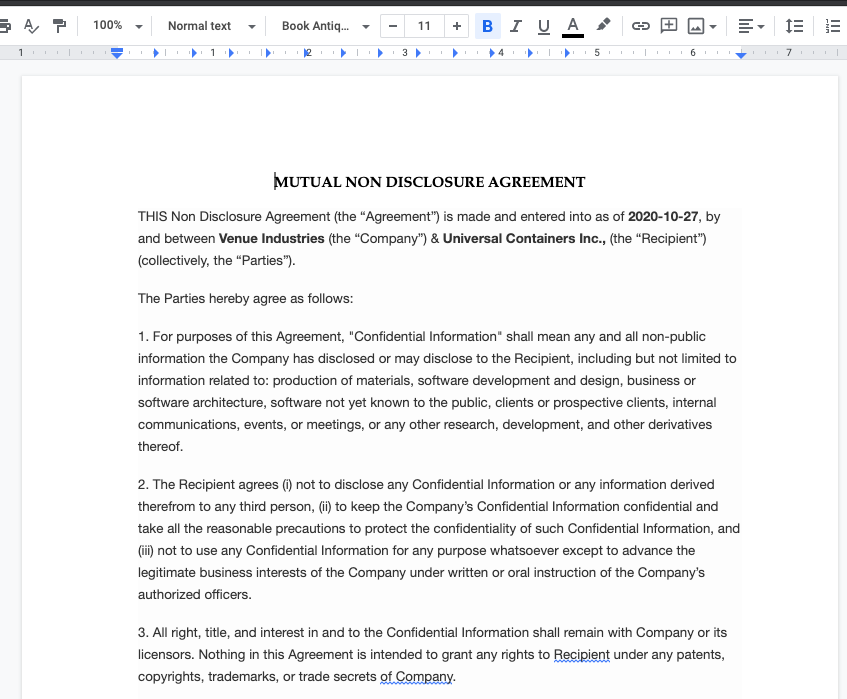Open the Normal text styles dropdown

pos(212,26)
